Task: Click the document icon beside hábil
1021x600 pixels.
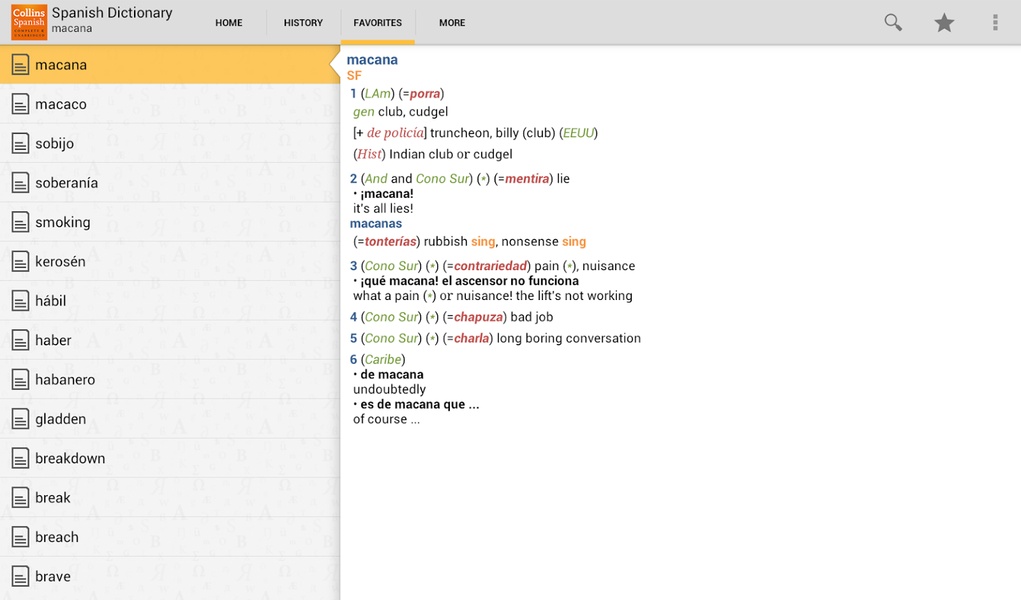Action: click(20, 301)
